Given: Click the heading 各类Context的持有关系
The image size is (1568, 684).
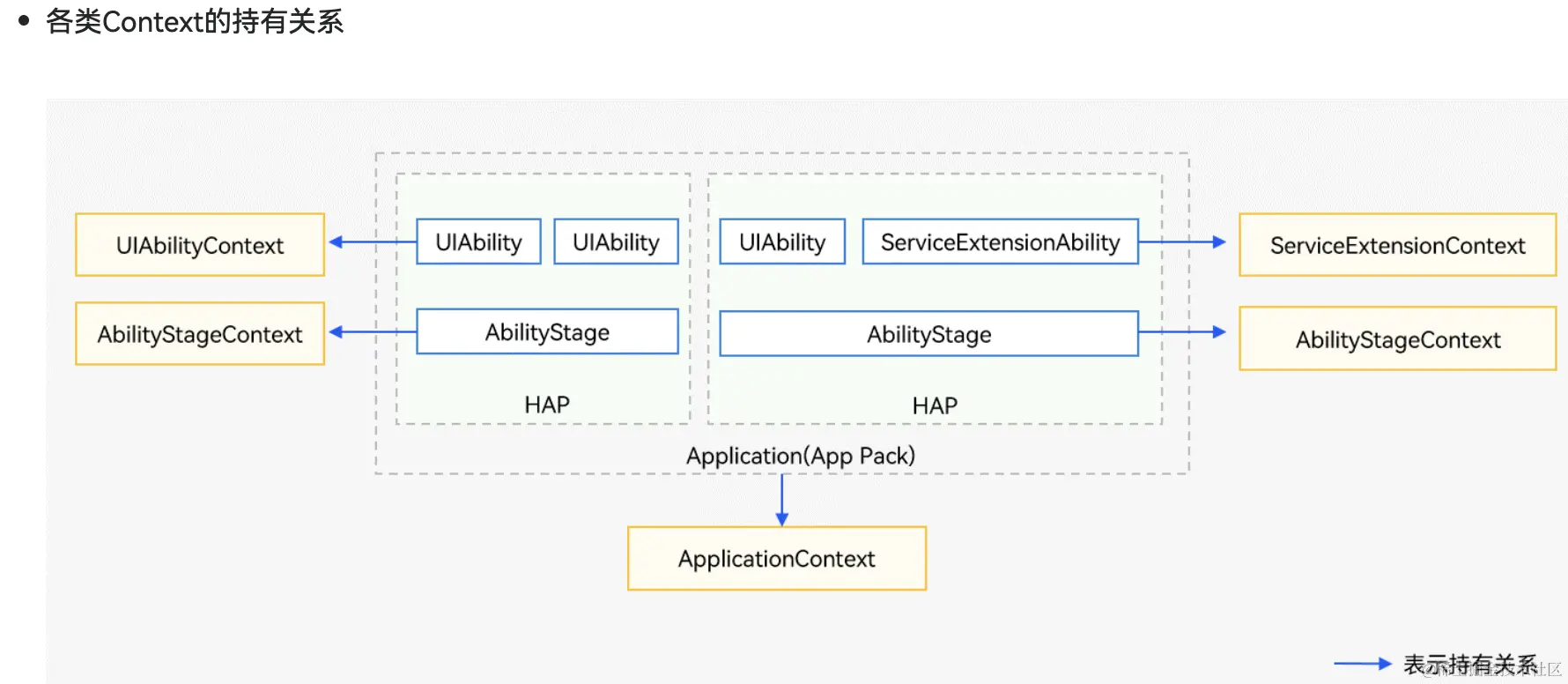Looking at the screenshot, I should [195, 21].
